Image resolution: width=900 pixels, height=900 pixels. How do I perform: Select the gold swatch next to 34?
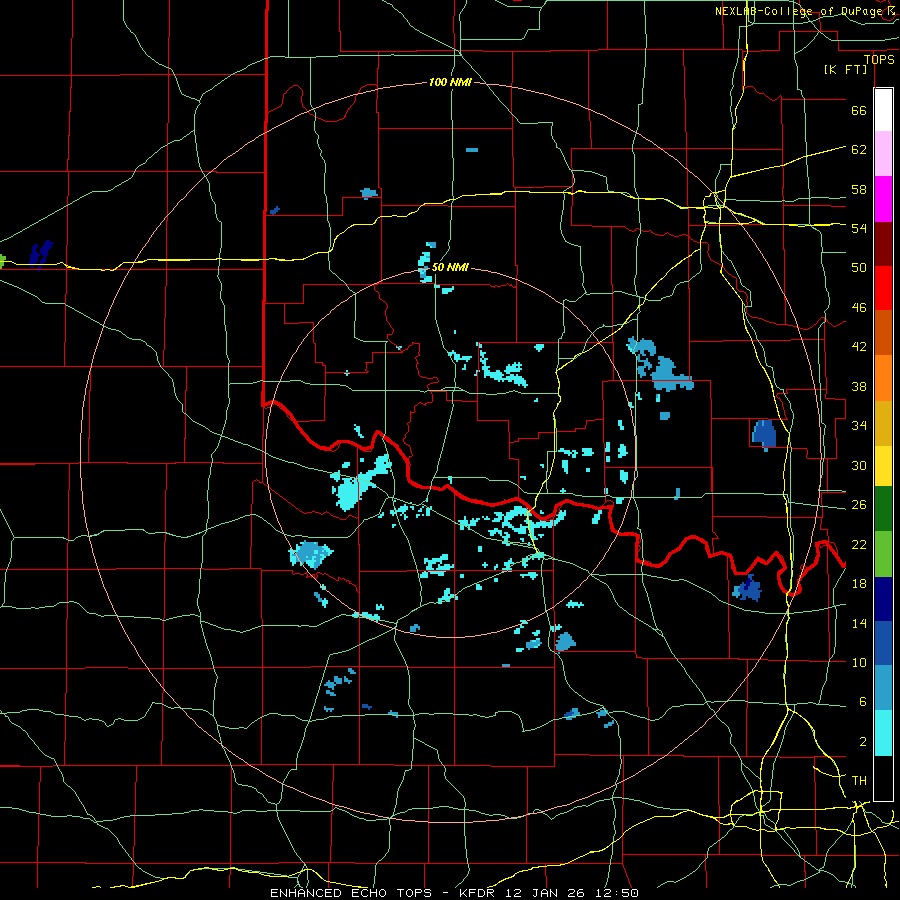[x=883, y=423]
